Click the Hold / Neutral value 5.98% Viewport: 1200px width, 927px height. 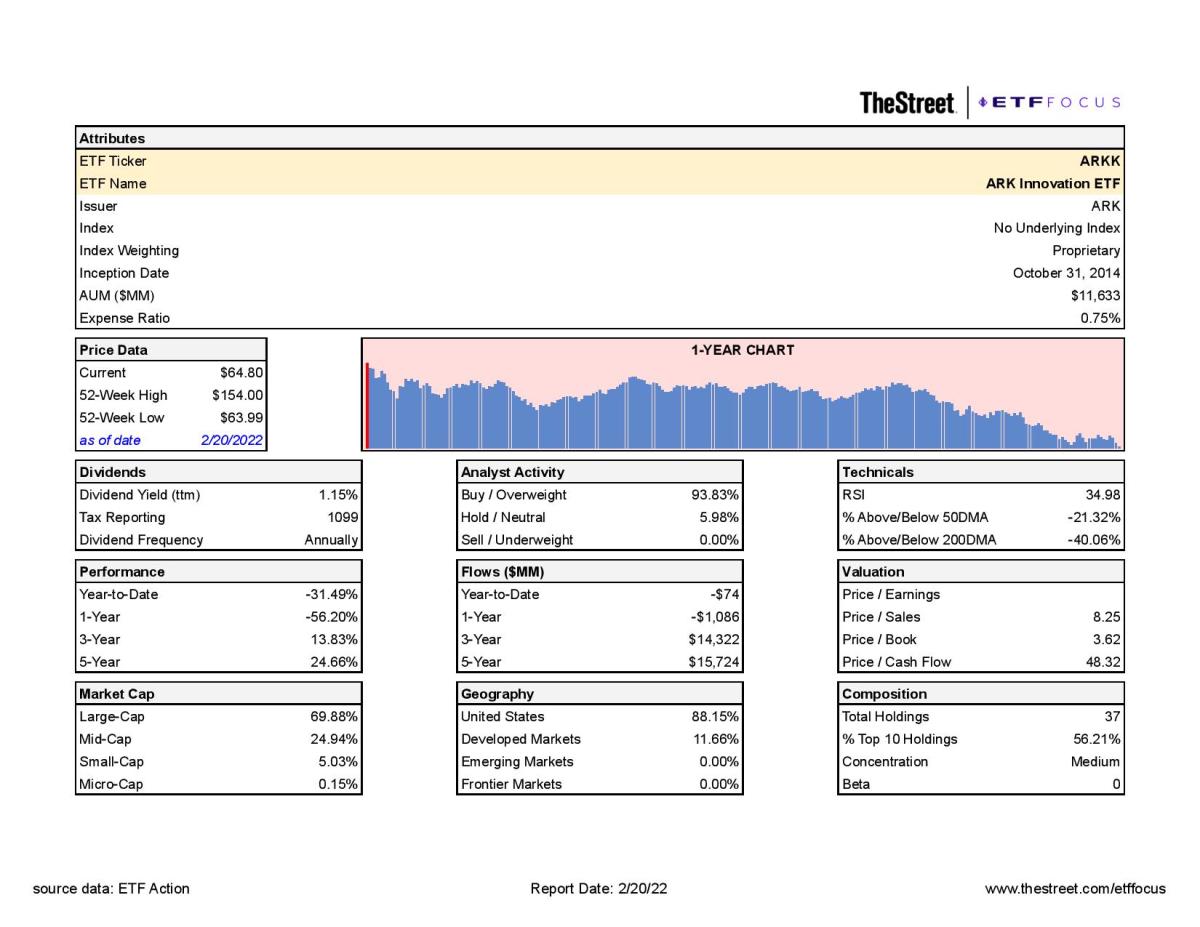[720, 517]
